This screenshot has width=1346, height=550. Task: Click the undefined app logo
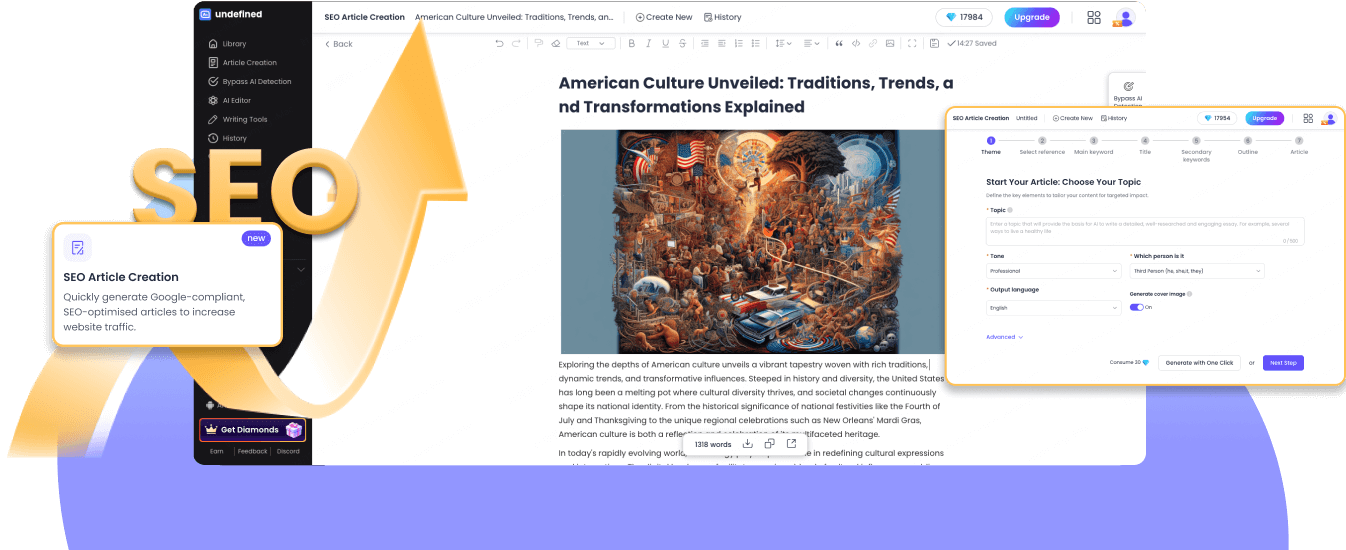(x=205, y=15)
